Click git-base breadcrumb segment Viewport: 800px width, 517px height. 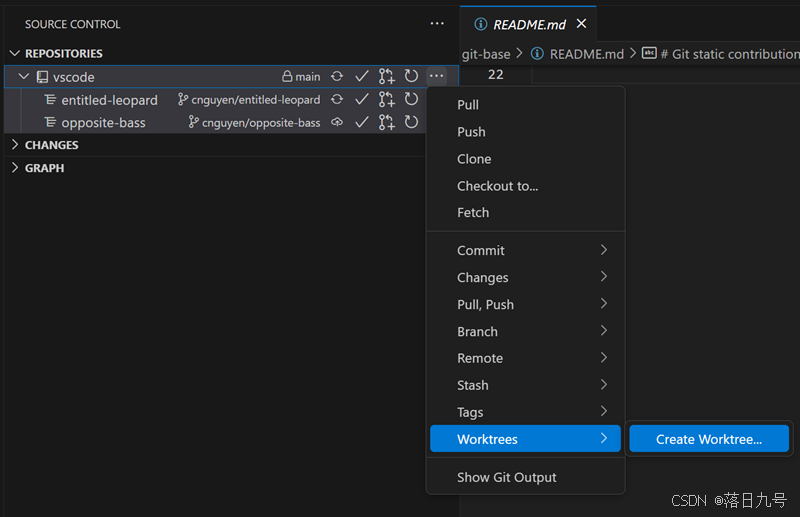486,54
